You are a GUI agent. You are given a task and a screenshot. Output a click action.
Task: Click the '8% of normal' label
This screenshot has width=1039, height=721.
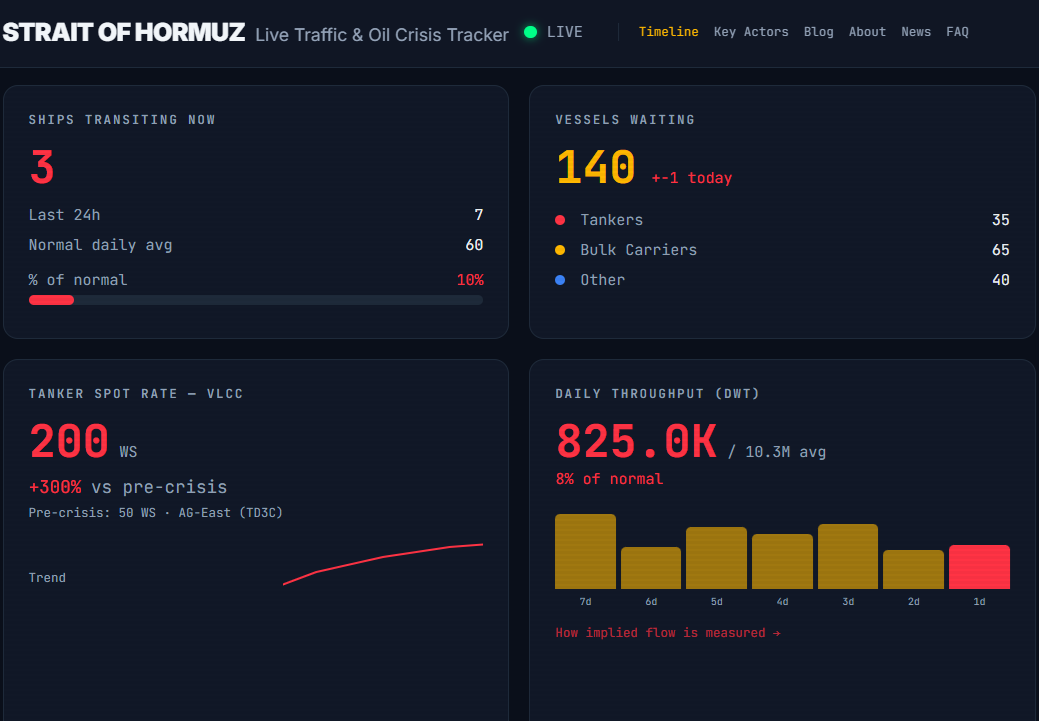point(609,479)
